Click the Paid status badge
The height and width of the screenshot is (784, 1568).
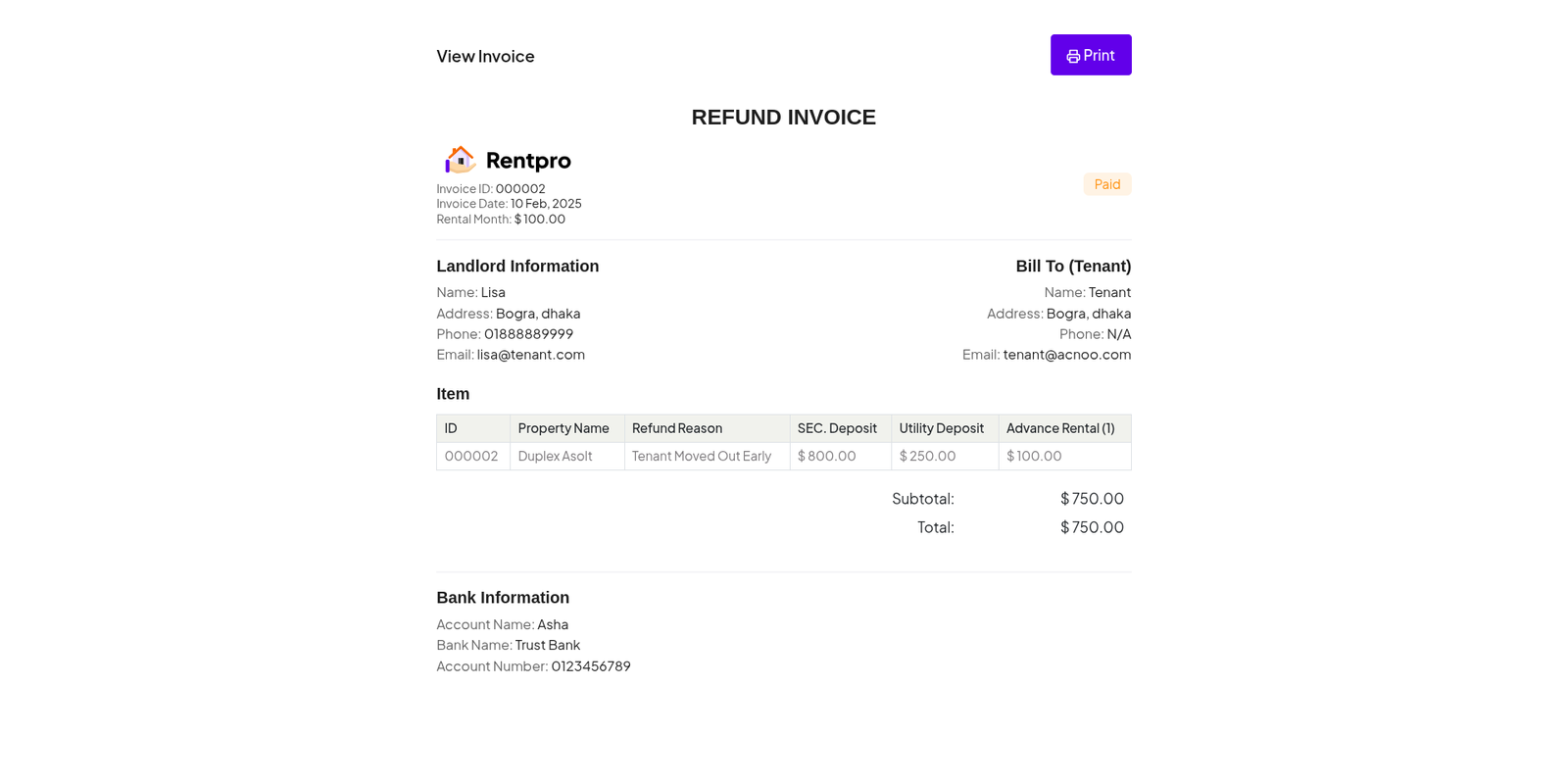click(x=1106, y=184)
